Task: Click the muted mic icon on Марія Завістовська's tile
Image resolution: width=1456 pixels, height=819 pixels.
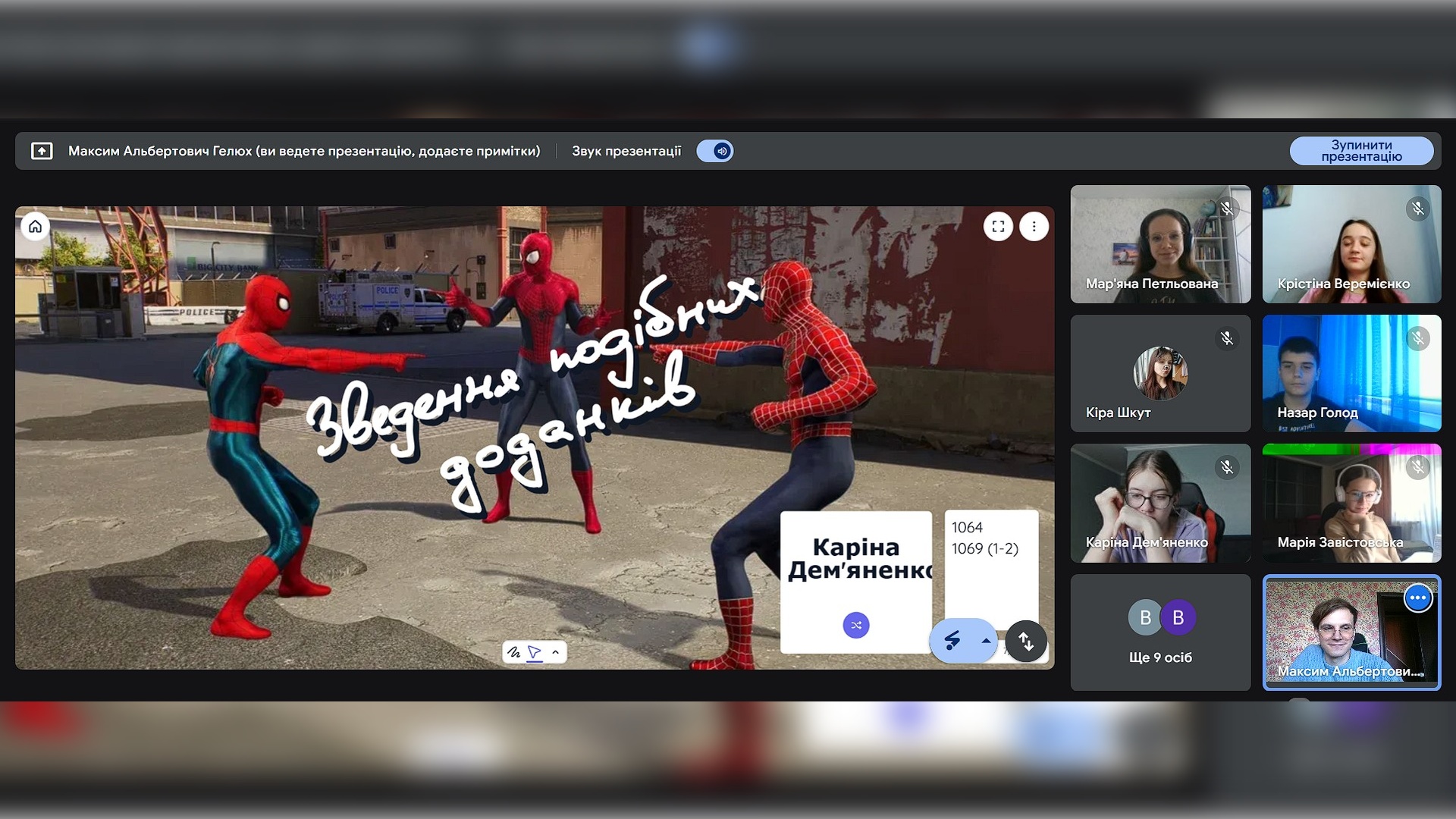Action: [1418, 467]
